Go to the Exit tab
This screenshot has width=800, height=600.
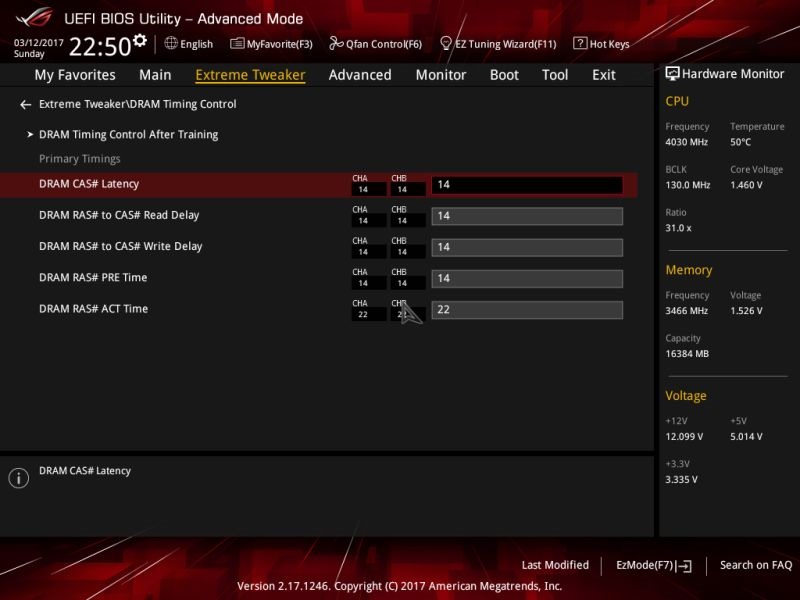tap(604, 75)
